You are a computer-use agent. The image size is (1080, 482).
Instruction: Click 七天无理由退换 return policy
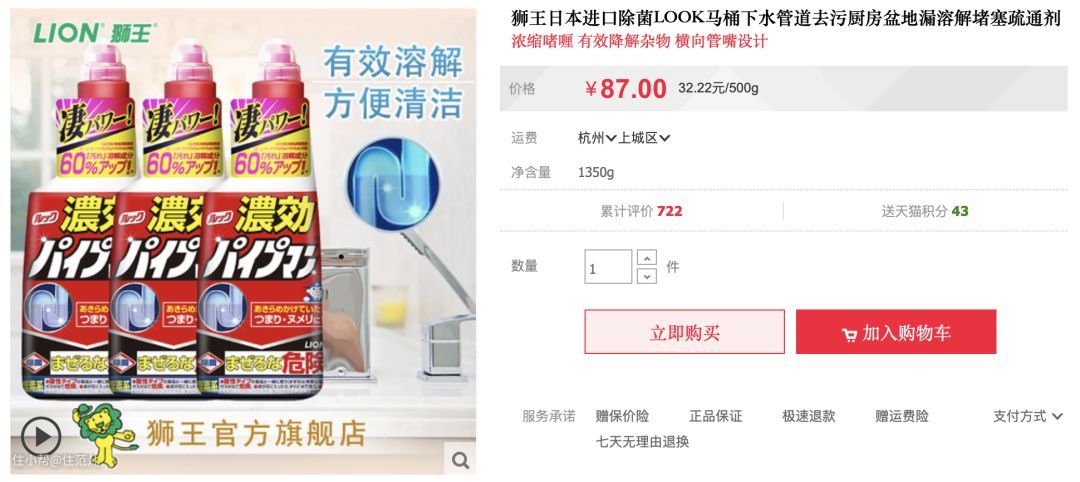coord(642,441)
